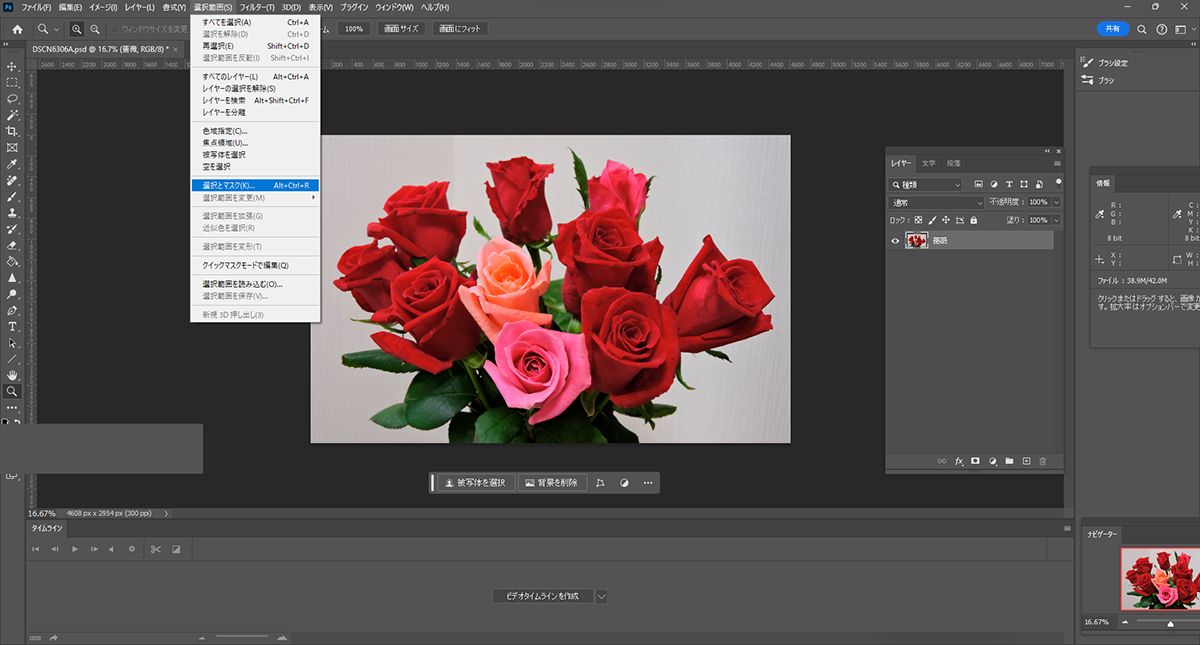Choose the Type tool in the toolbar

(x=13, y=327)
